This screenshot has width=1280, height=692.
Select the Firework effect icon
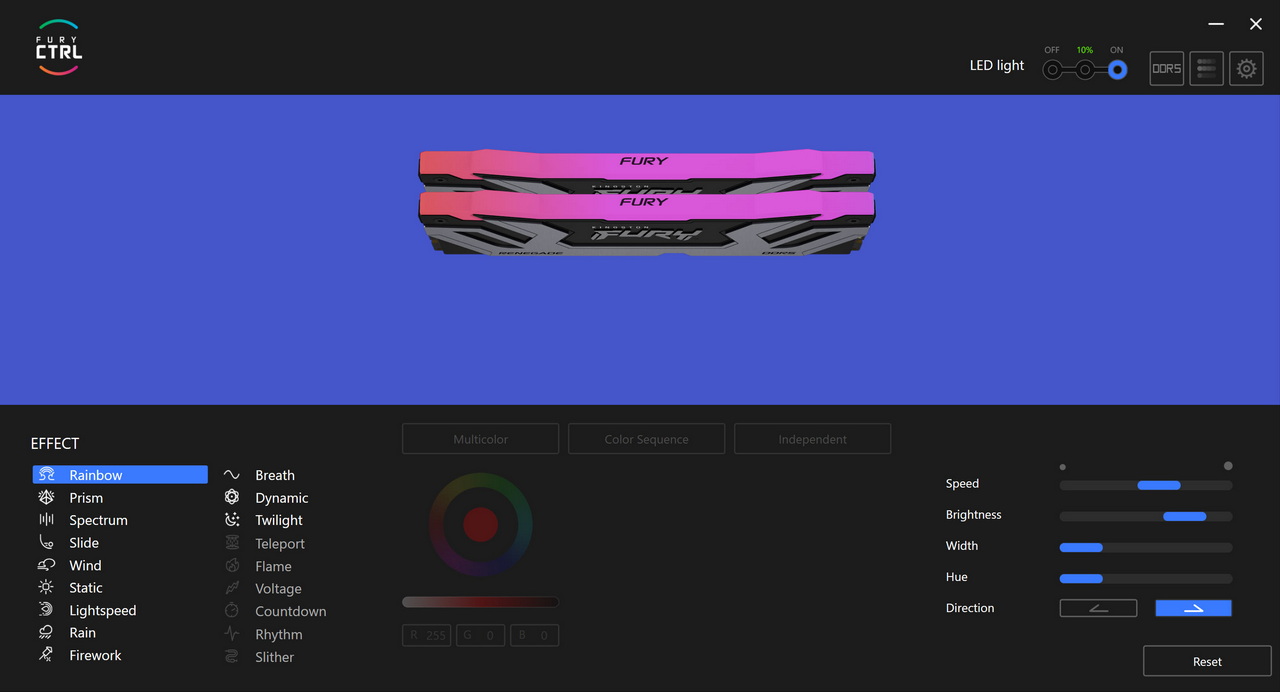coord(46,655)
